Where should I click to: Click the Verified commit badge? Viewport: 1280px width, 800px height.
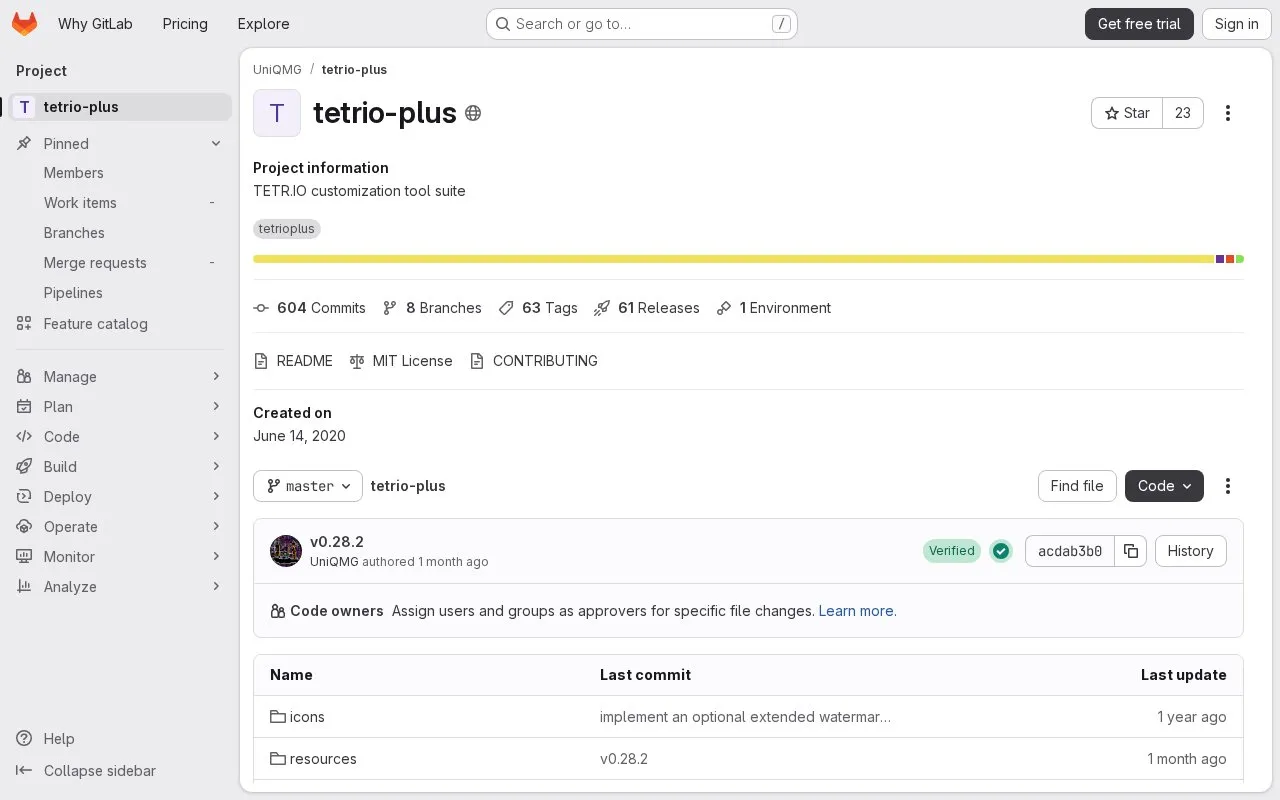(x=952, y=551)
